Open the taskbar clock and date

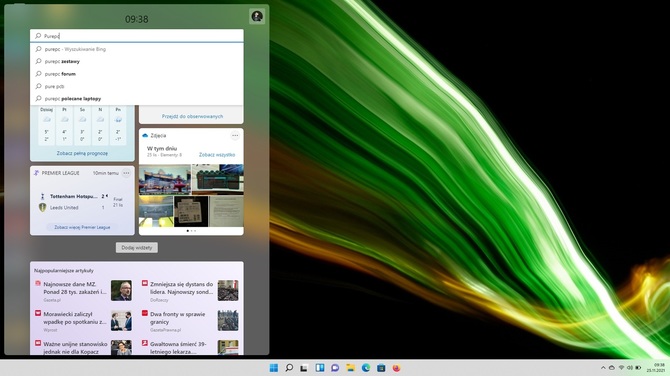(x=656, y=368)
